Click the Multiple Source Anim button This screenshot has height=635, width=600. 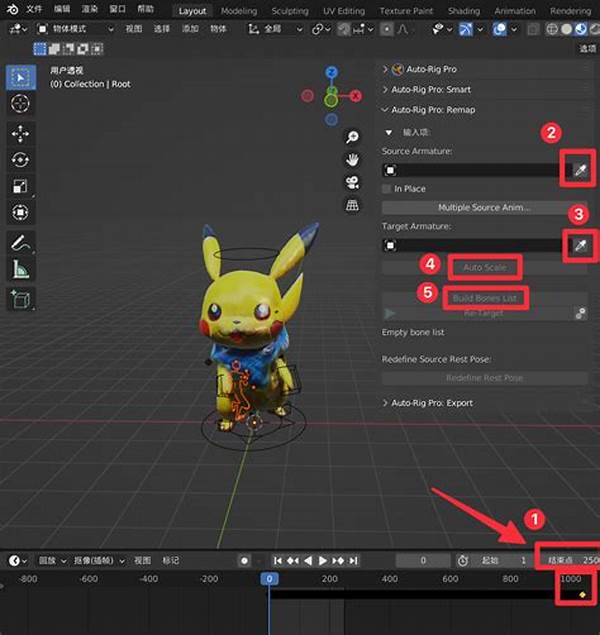[x=484, y=208]
